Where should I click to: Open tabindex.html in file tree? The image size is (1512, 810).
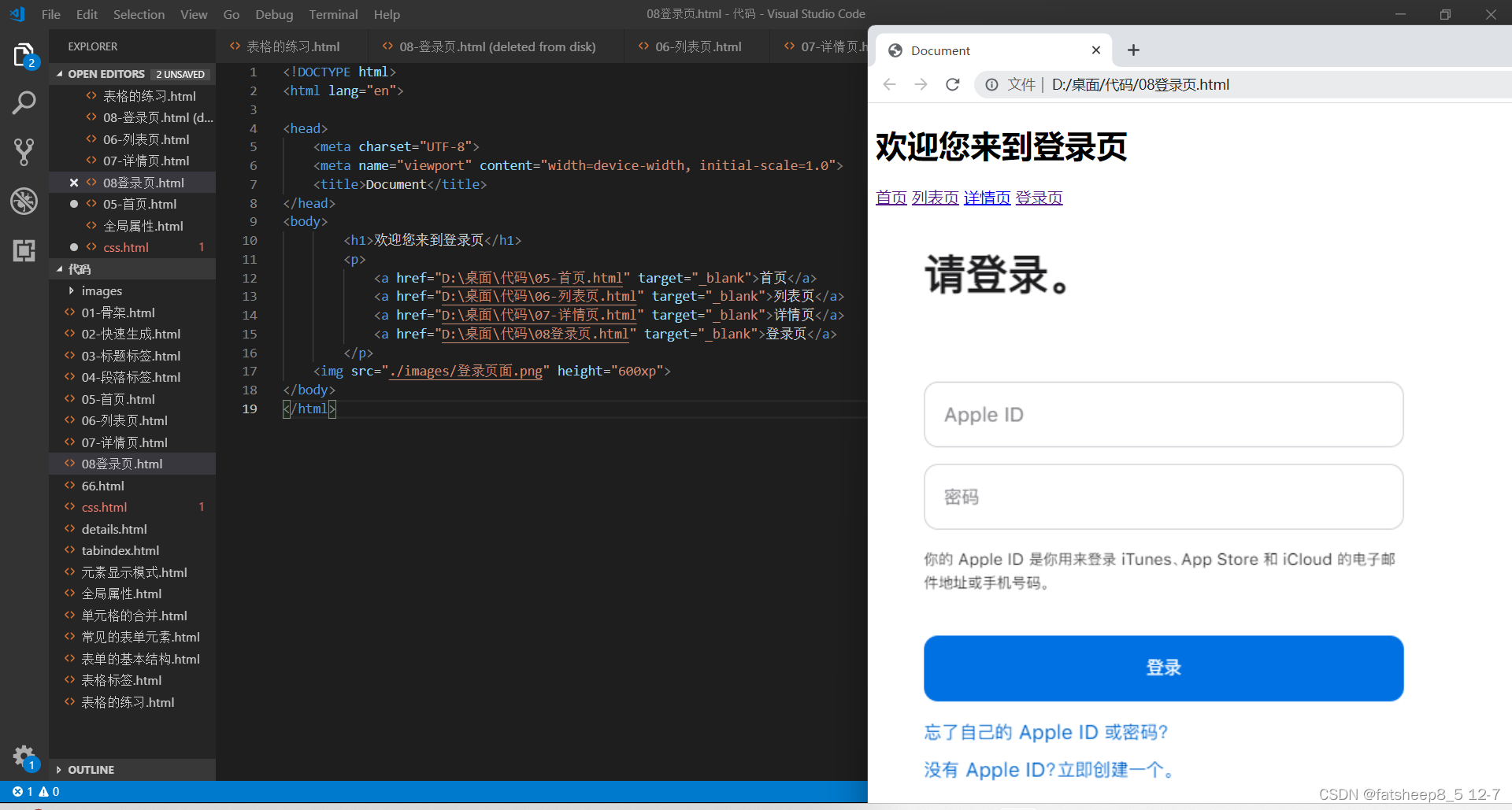tap(120, 550)
